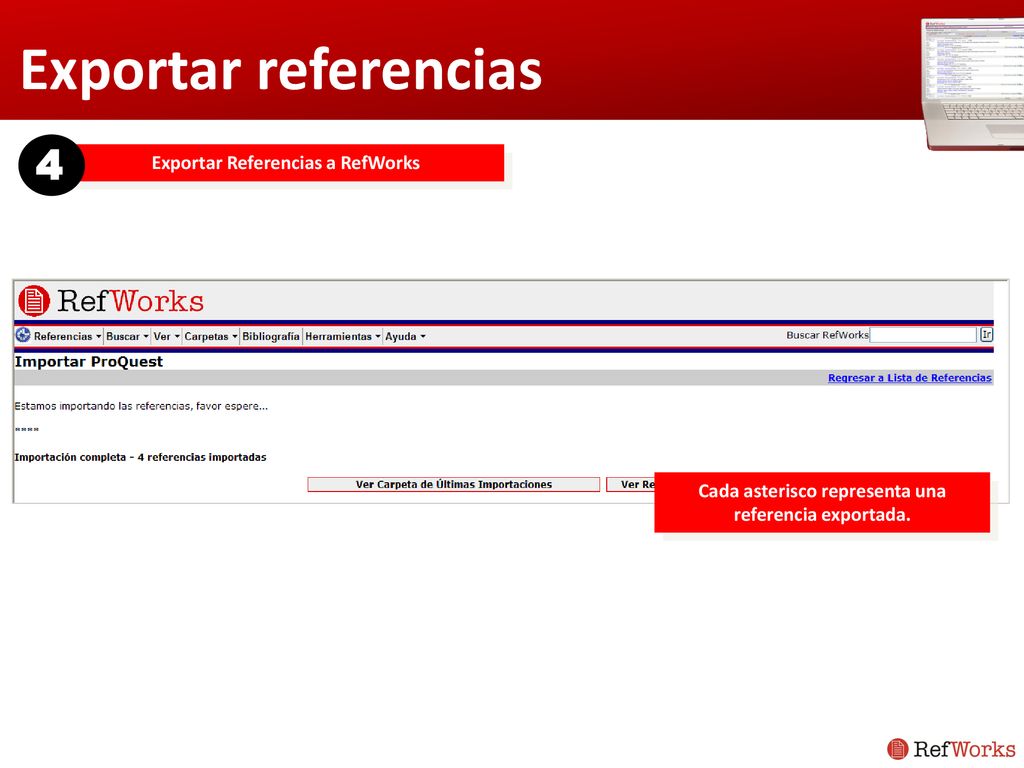Follow the Regresar a Lista de Referencias link
1024x768 pixels.
910,377
